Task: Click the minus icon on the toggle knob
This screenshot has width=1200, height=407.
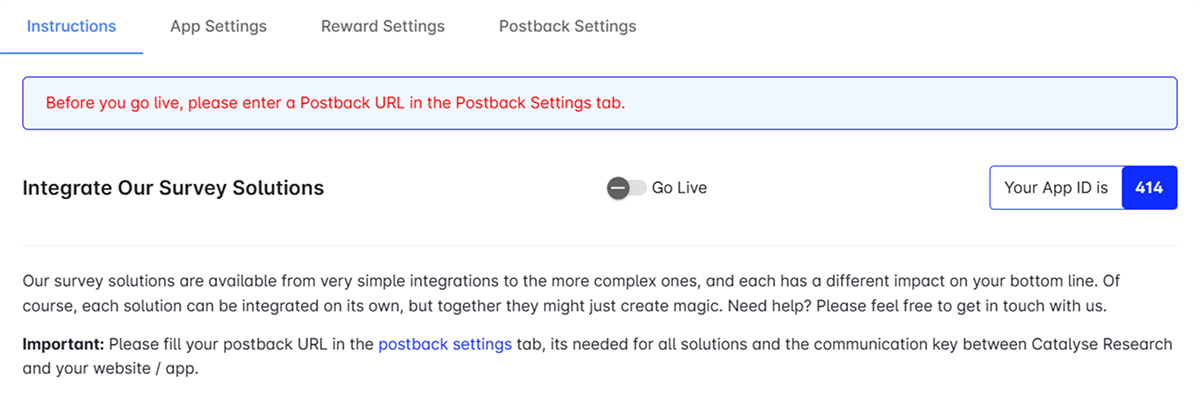Action: point(618,188)
